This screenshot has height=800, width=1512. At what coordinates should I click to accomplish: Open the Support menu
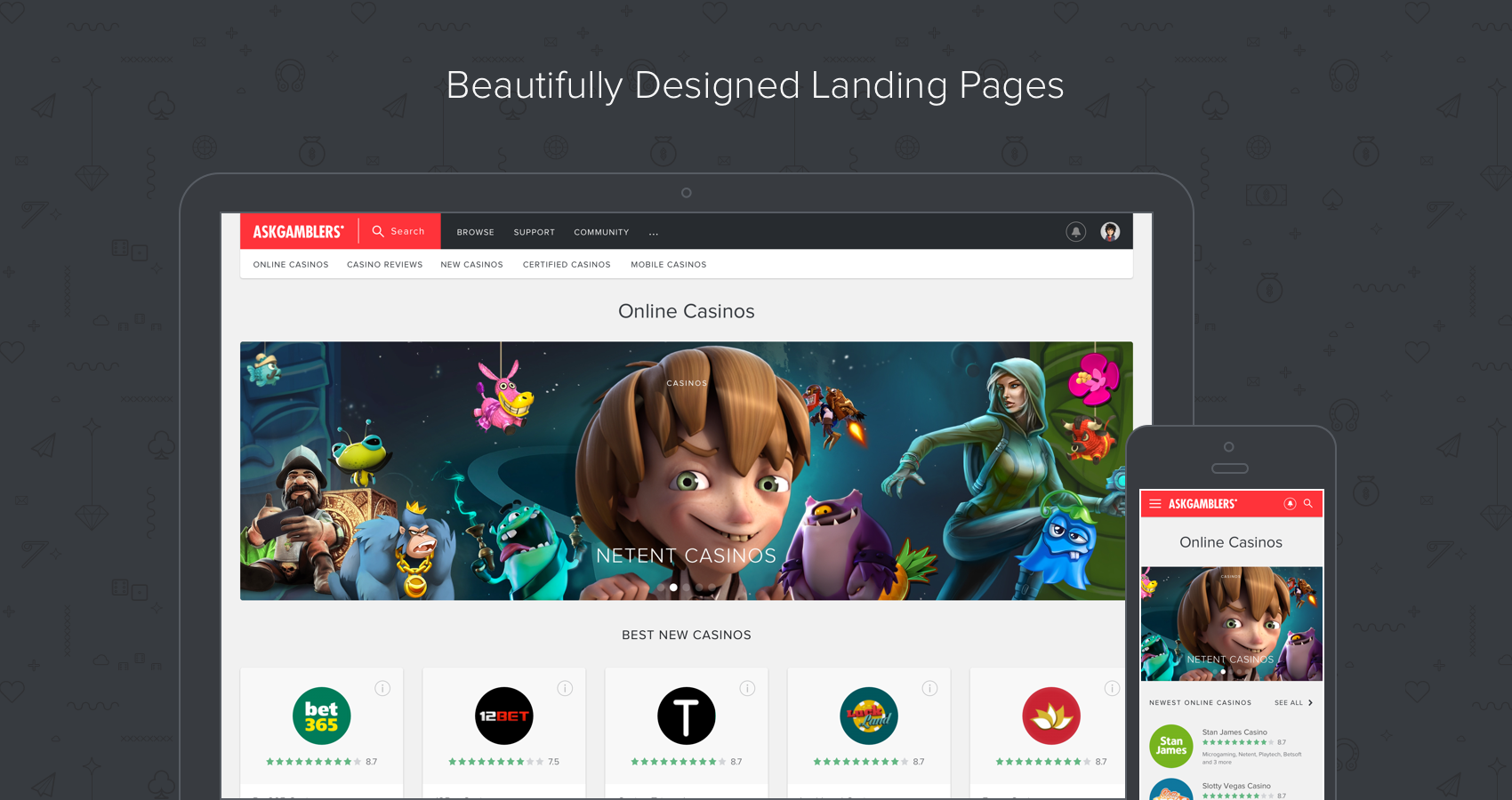[x=534, y=232]
